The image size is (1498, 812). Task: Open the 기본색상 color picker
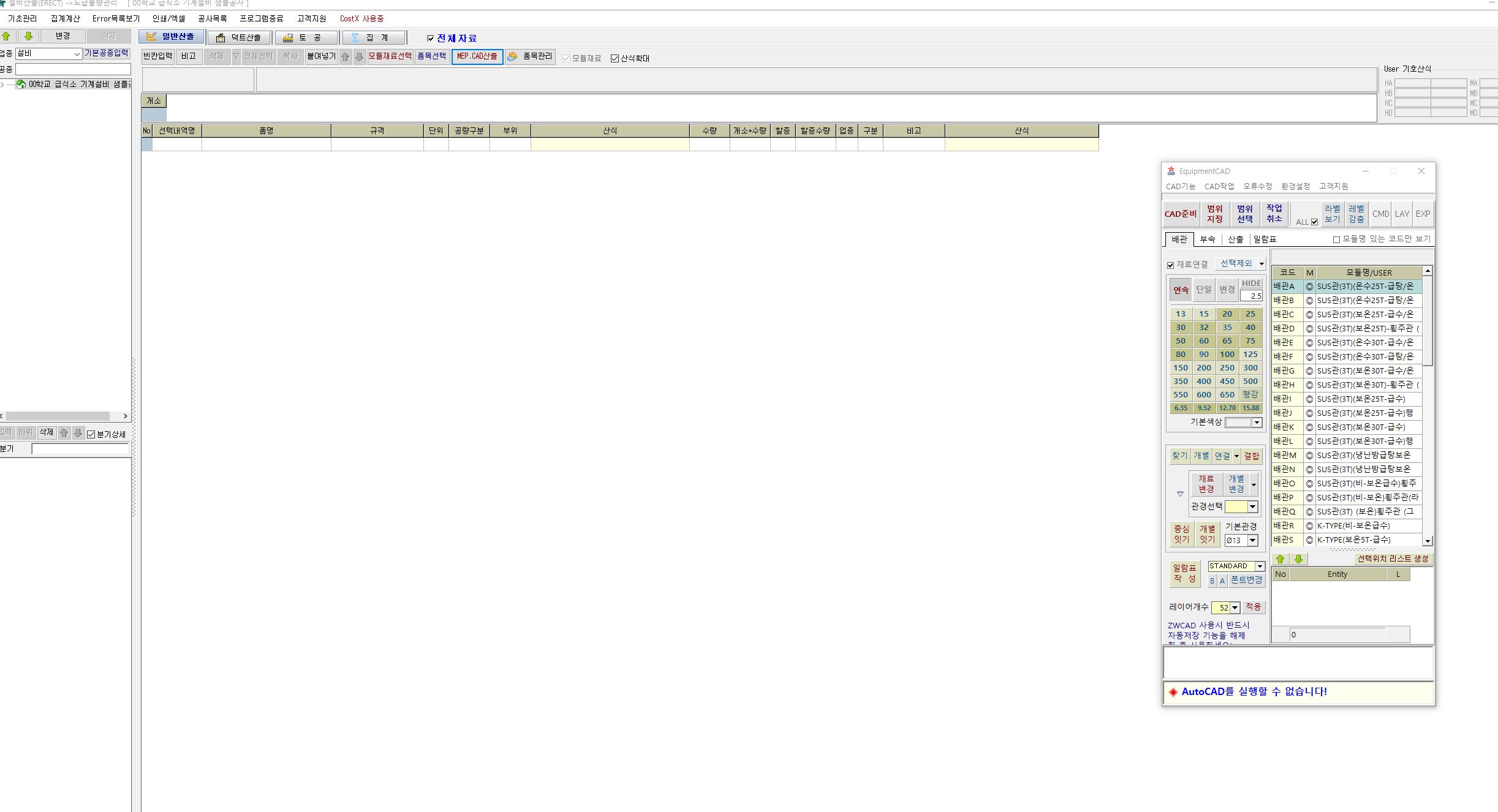[x=1257, y=423]
